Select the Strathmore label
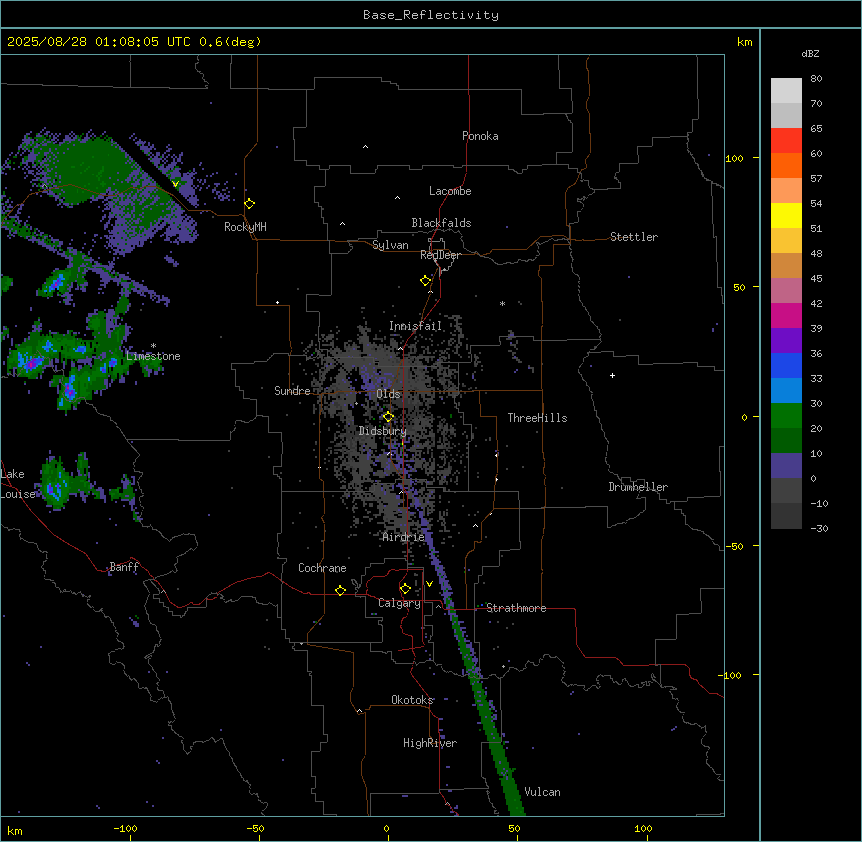The height and width of the screenshot is (842, 862). (x=516, y=608)
